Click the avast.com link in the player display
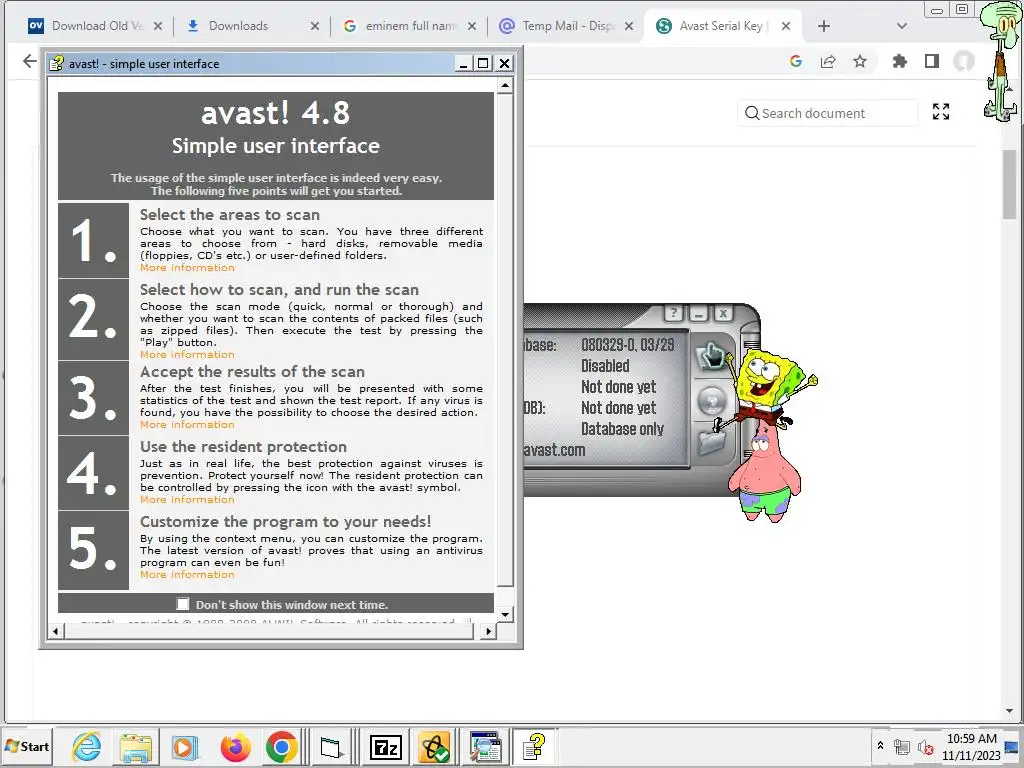Image resolution: width=1024 pixels, height=768 pixels. point(554,450)
